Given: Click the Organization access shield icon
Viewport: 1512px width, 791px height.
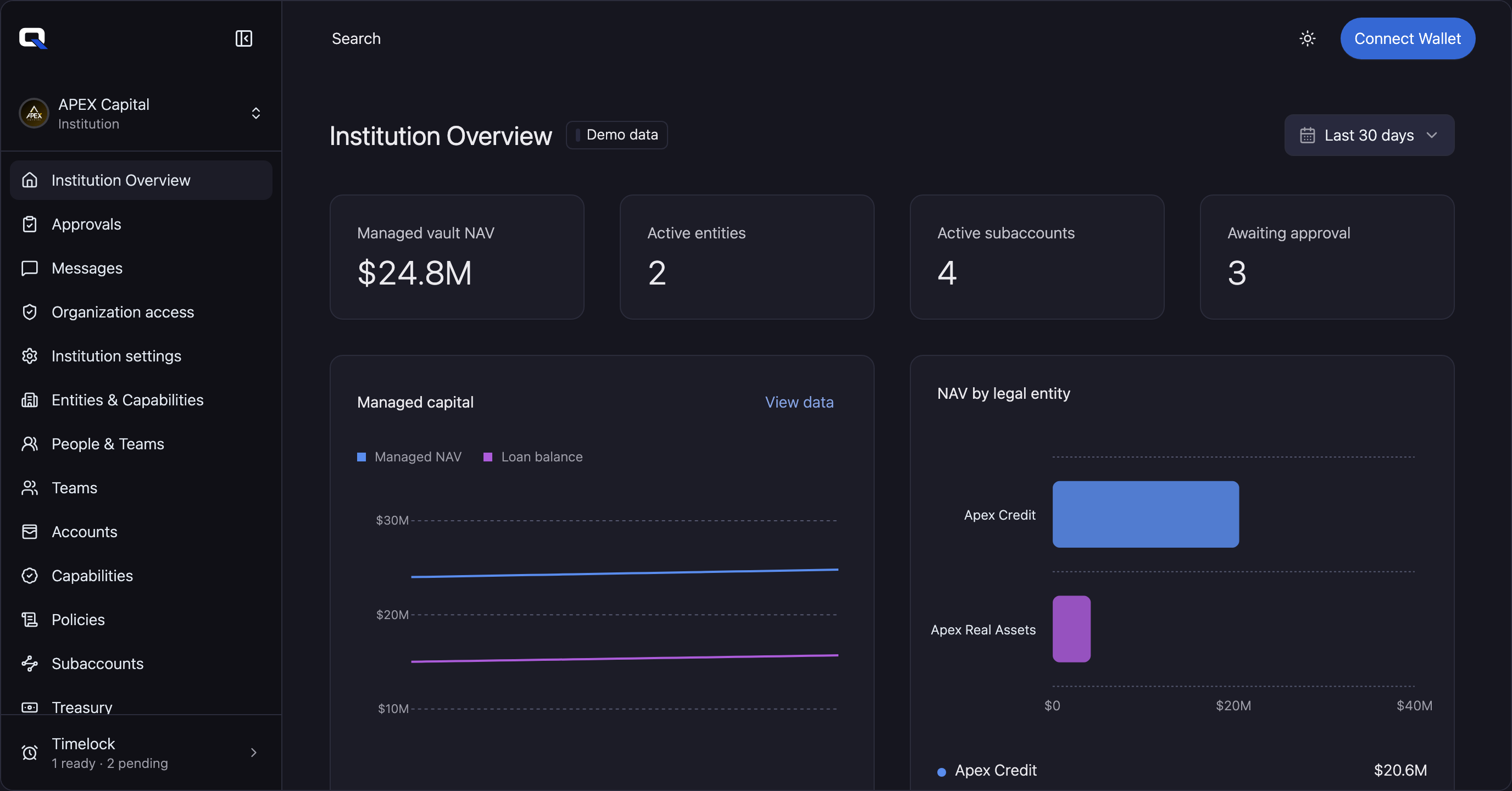Looking at the screenshot, I should pos(29,312).
